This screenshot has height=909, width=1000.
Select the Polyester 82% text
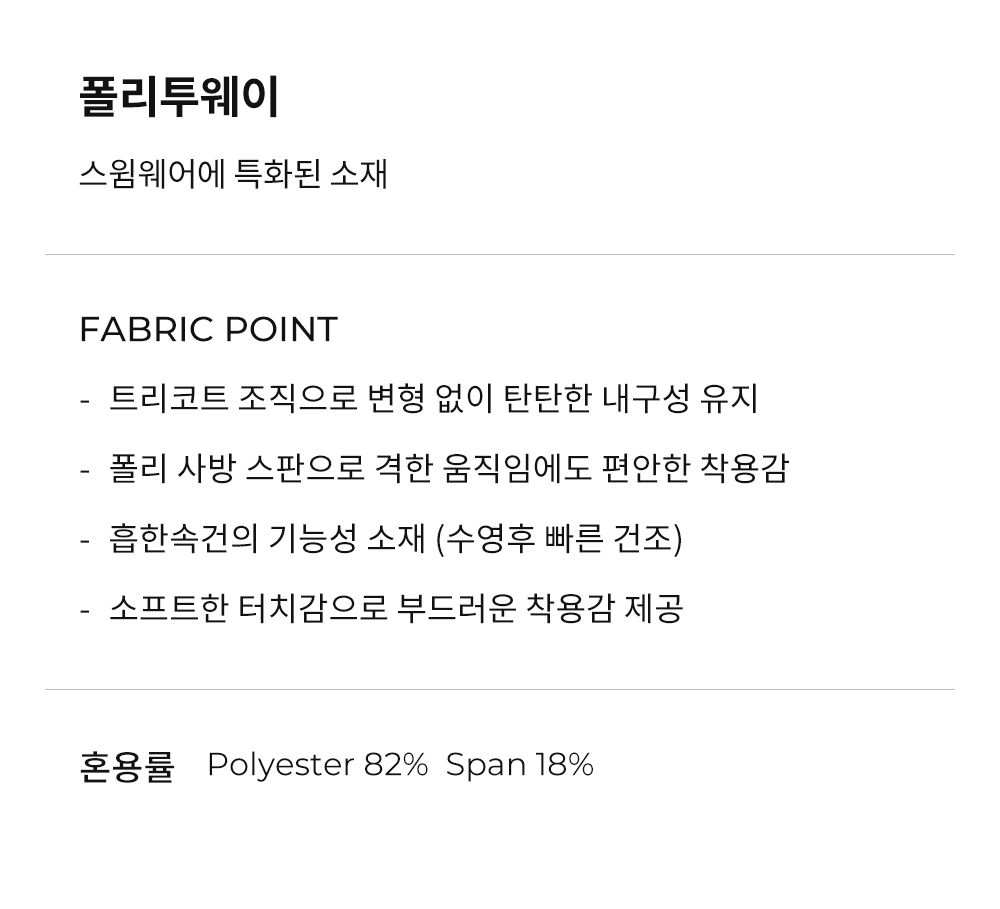317,765
